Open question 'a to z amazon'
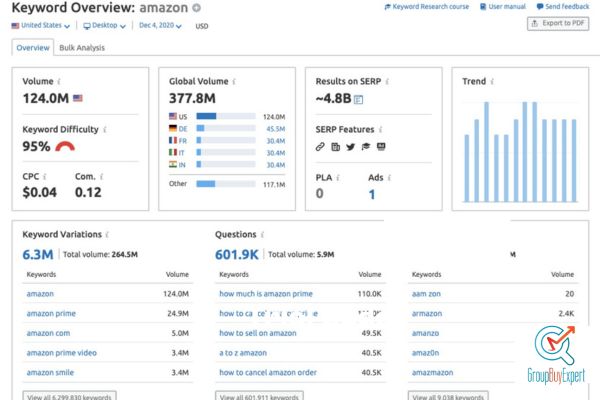Viewport: 600px width, 400px height. pos(243,353)
